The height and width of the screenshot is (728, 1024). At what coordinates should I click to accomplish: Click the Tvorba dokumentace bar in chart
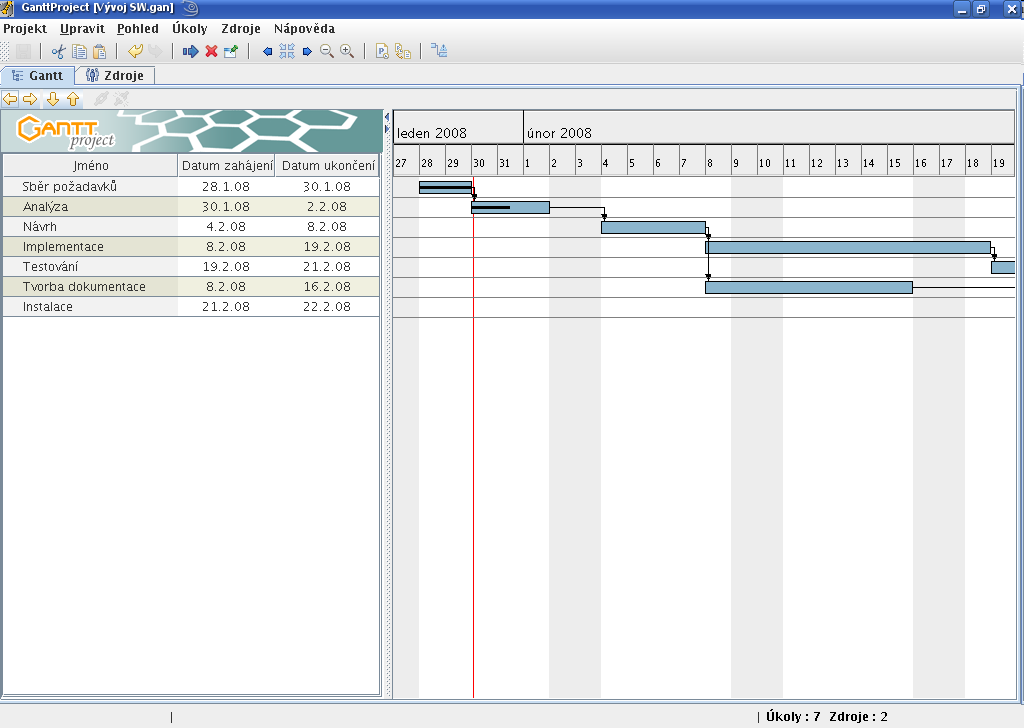click(809, 287)
